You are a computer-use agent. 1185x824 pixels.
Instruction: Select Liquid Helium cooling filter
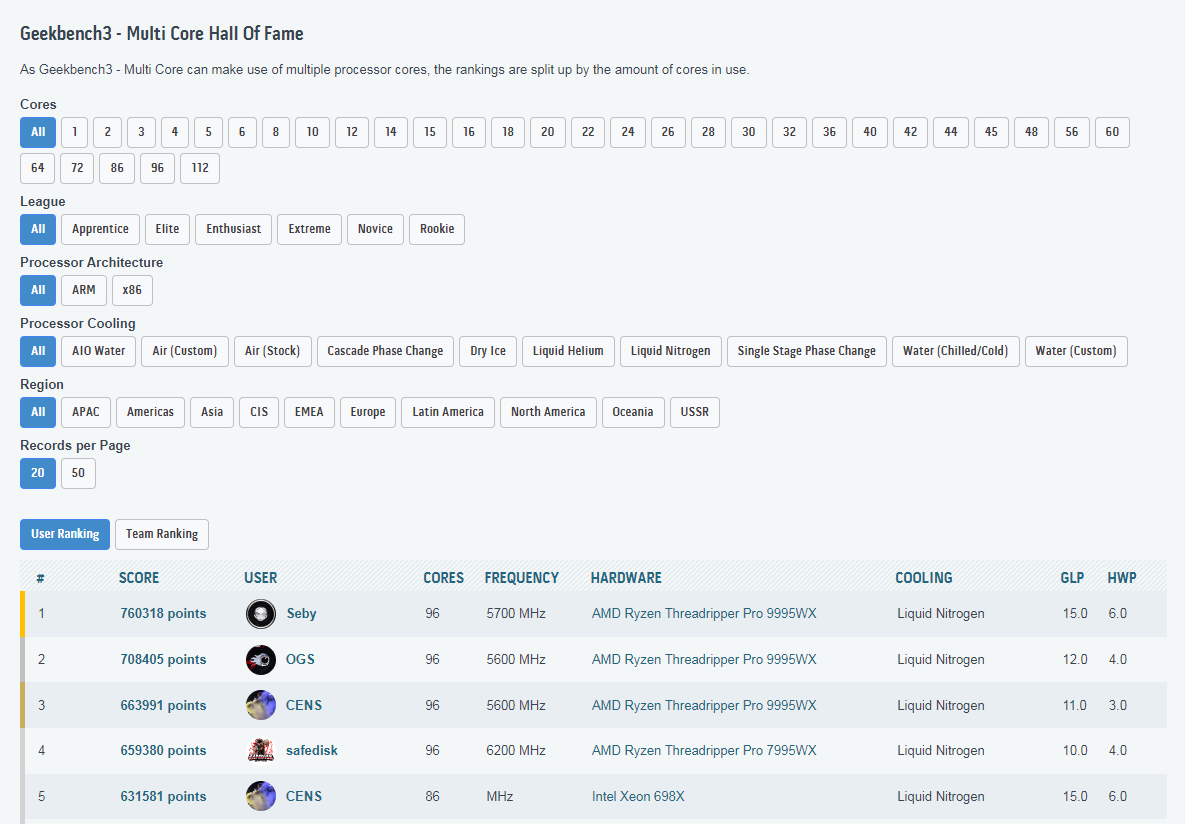(x=568, y=351)
